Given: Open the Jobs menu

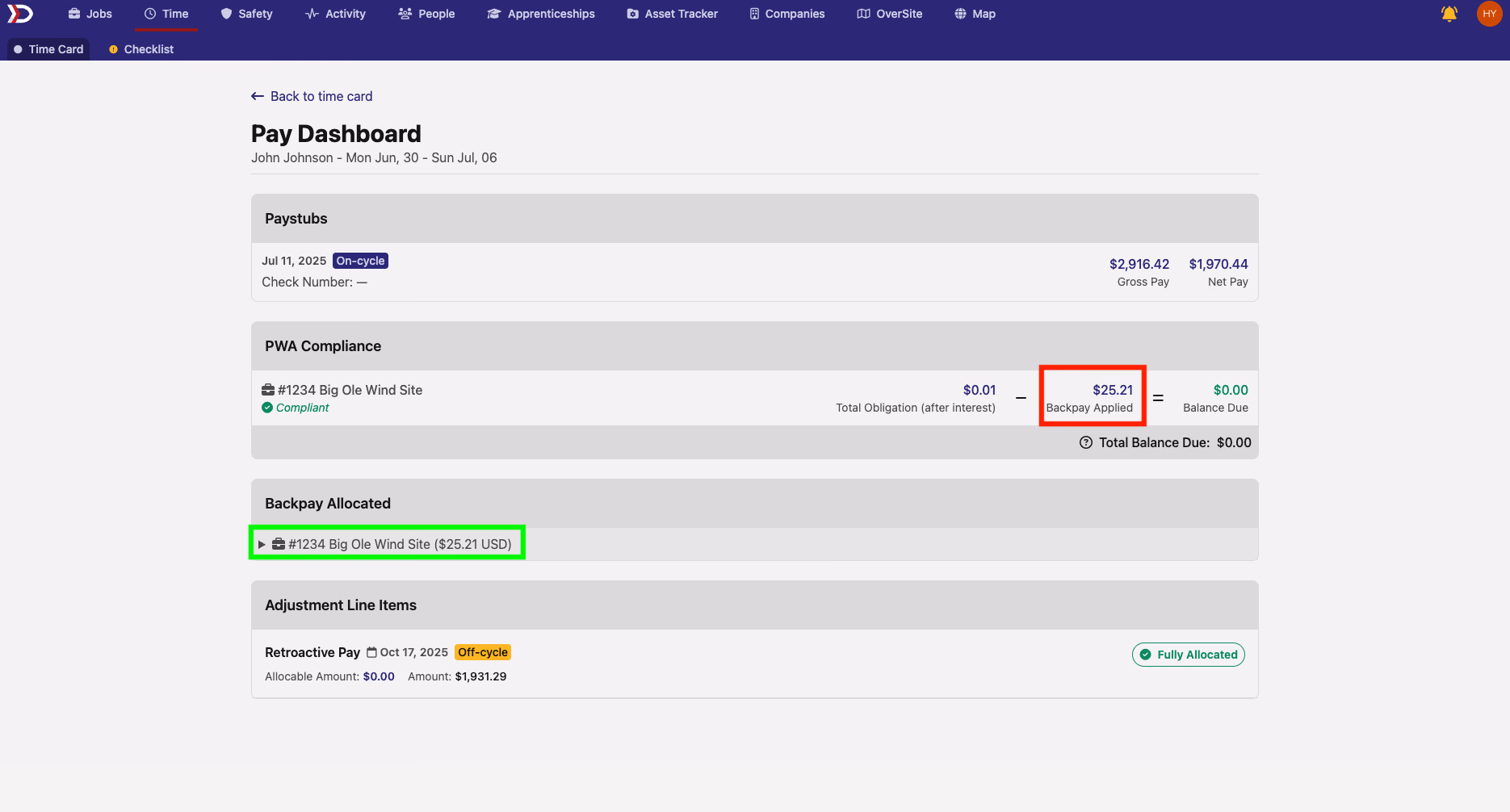Looking at the screenshot, I should click(90, 14).
